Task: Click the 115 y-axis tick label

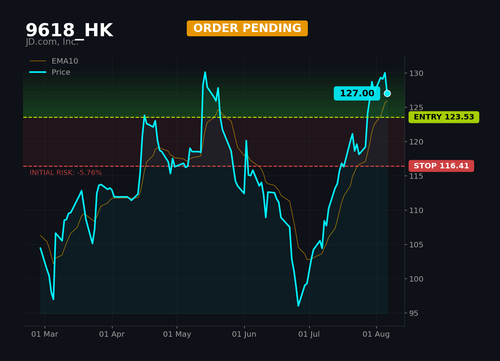Action: pyautogui.click(x=416, y=176)
